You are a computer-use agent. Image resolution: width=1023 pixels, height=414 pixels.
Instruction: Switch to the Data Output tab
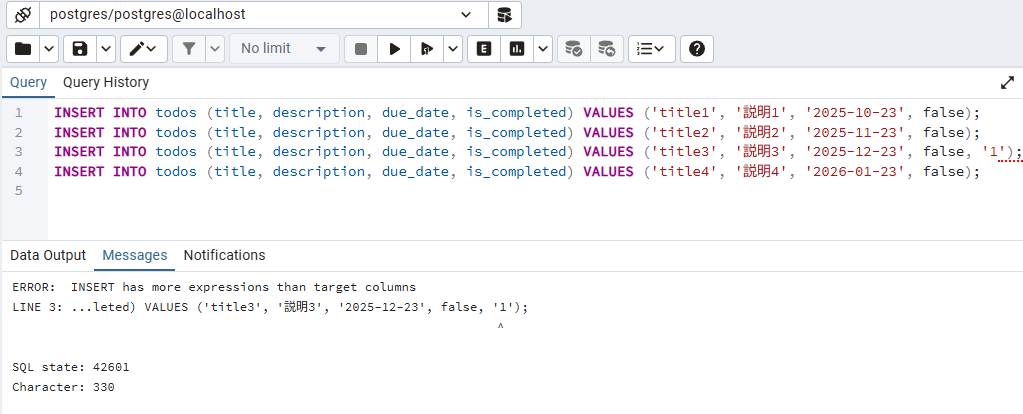[48, 255]
